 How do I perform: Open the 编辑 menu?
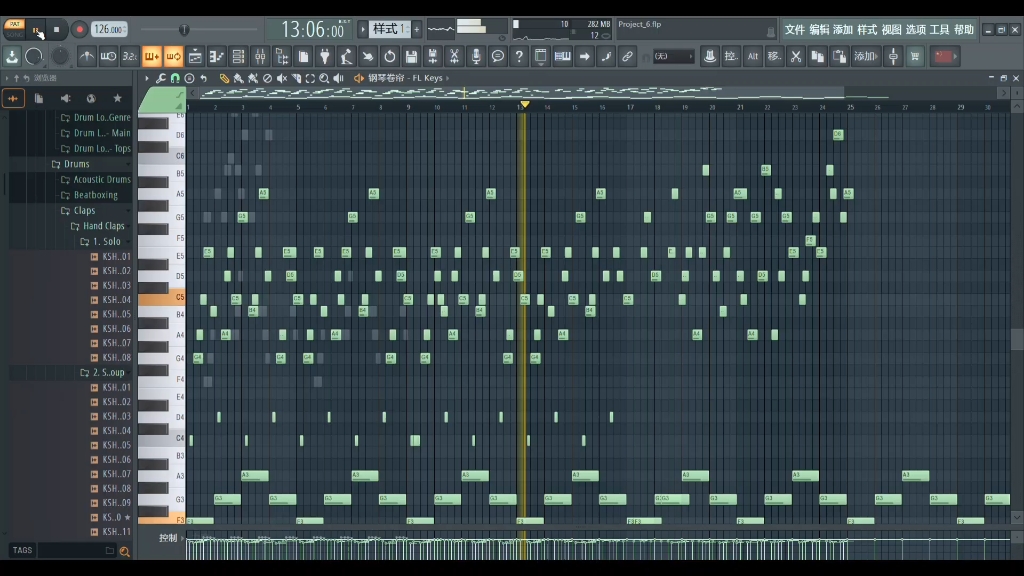[x=818, y=29]
